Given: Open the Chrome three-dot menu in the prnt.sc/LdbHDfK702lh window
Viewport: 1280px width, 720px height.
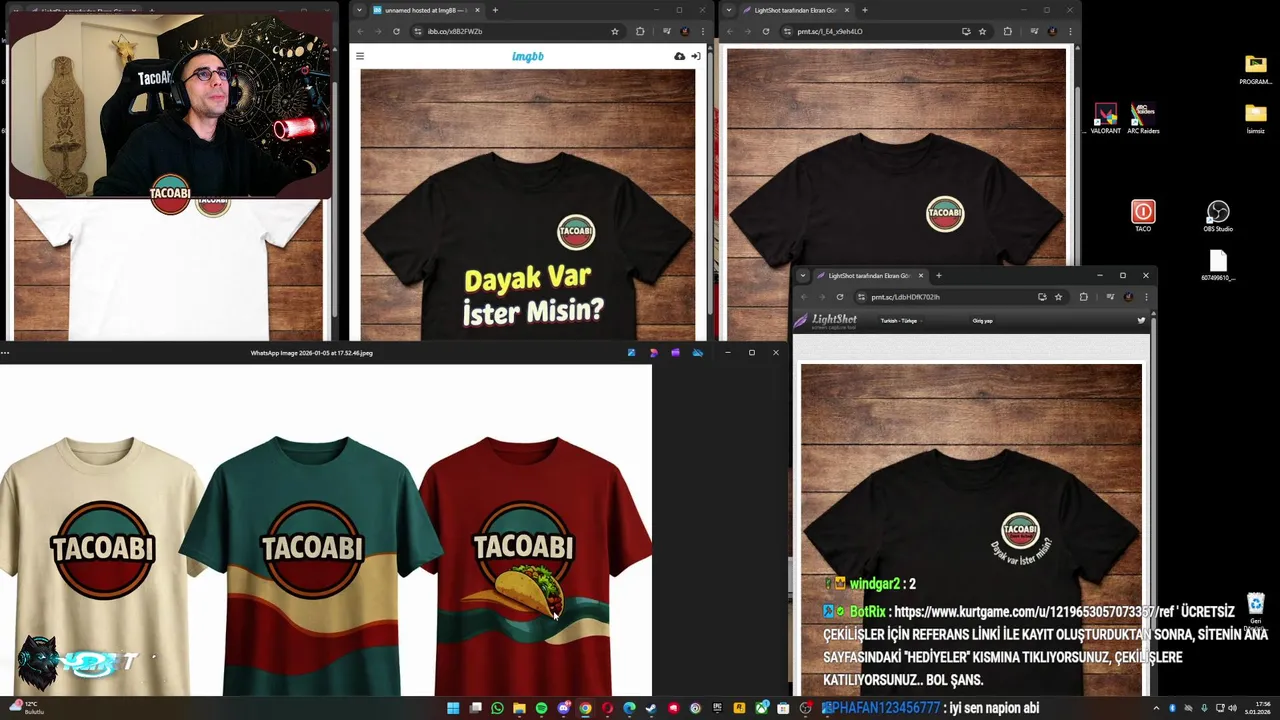Looking at the screenshot, I should coord(1146,297).
